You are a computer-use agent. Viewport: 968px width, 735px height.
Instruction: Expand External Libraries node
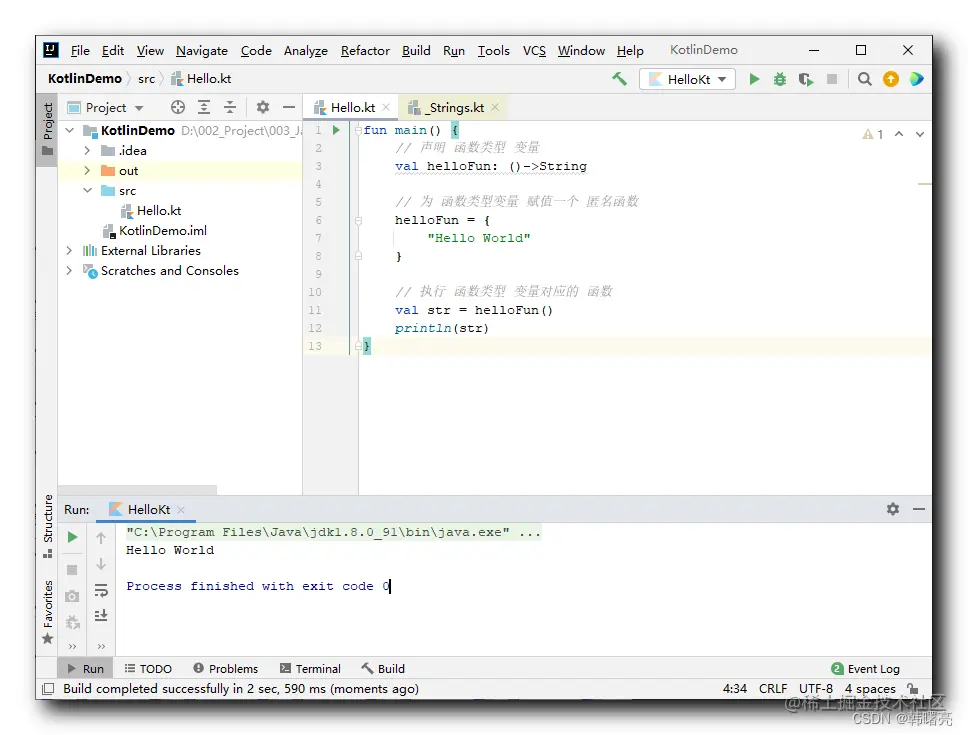coord(69,251)
